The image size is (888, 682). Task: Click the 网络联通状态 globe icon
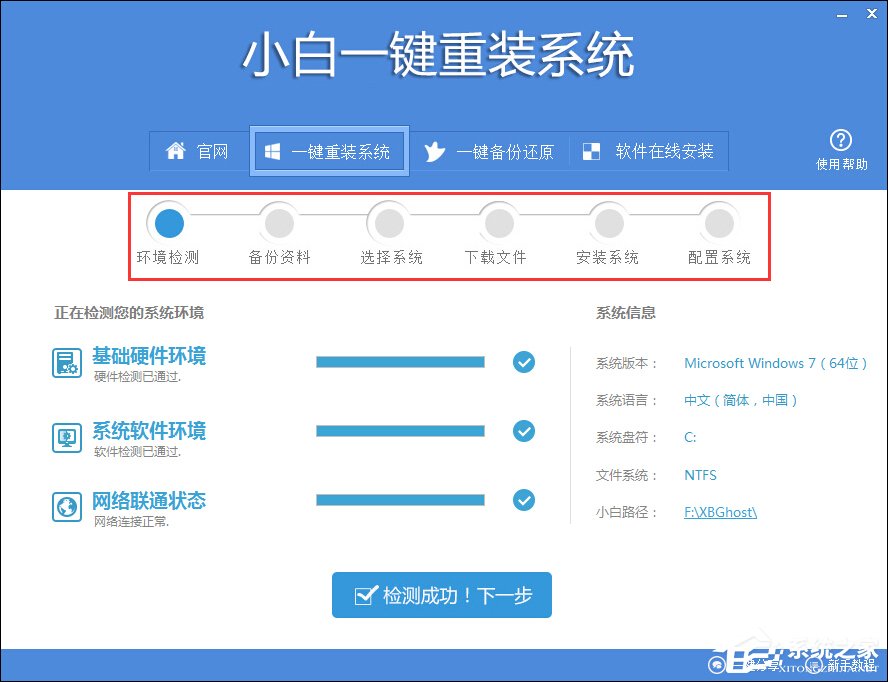click(x=66, y=506)
